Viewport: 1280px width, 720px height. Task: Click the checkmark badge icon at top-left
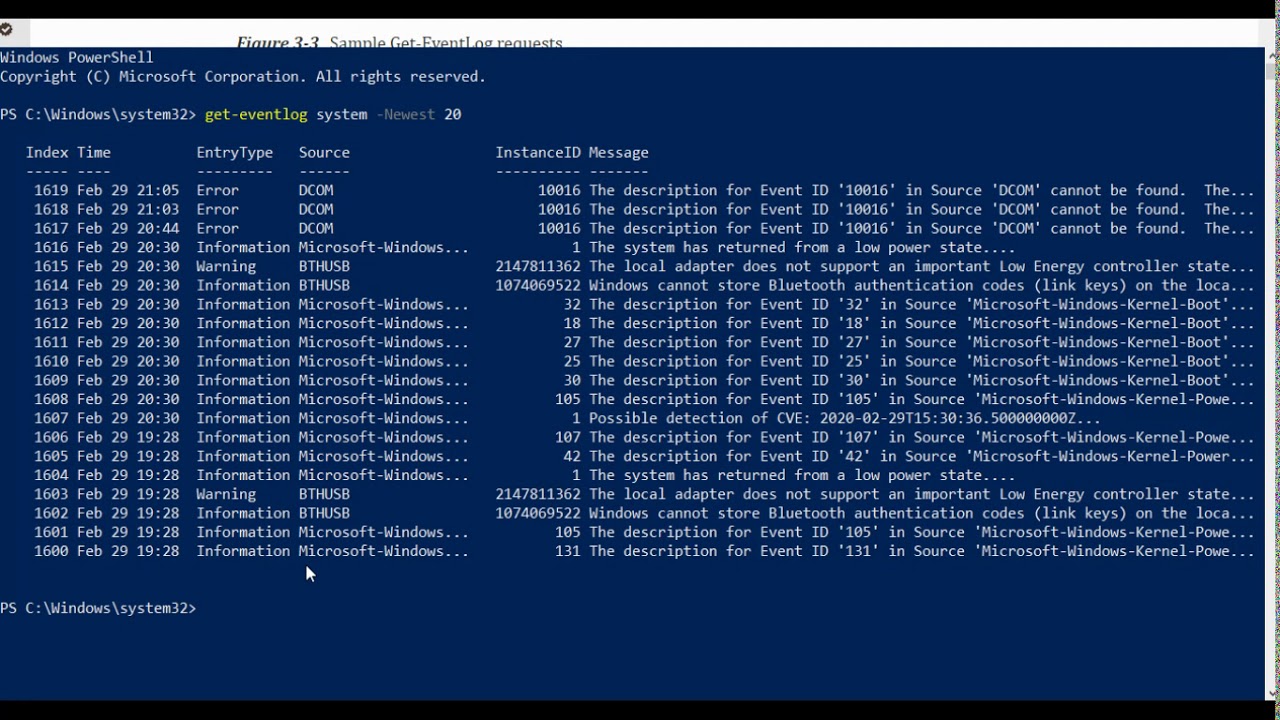point(6,29)
